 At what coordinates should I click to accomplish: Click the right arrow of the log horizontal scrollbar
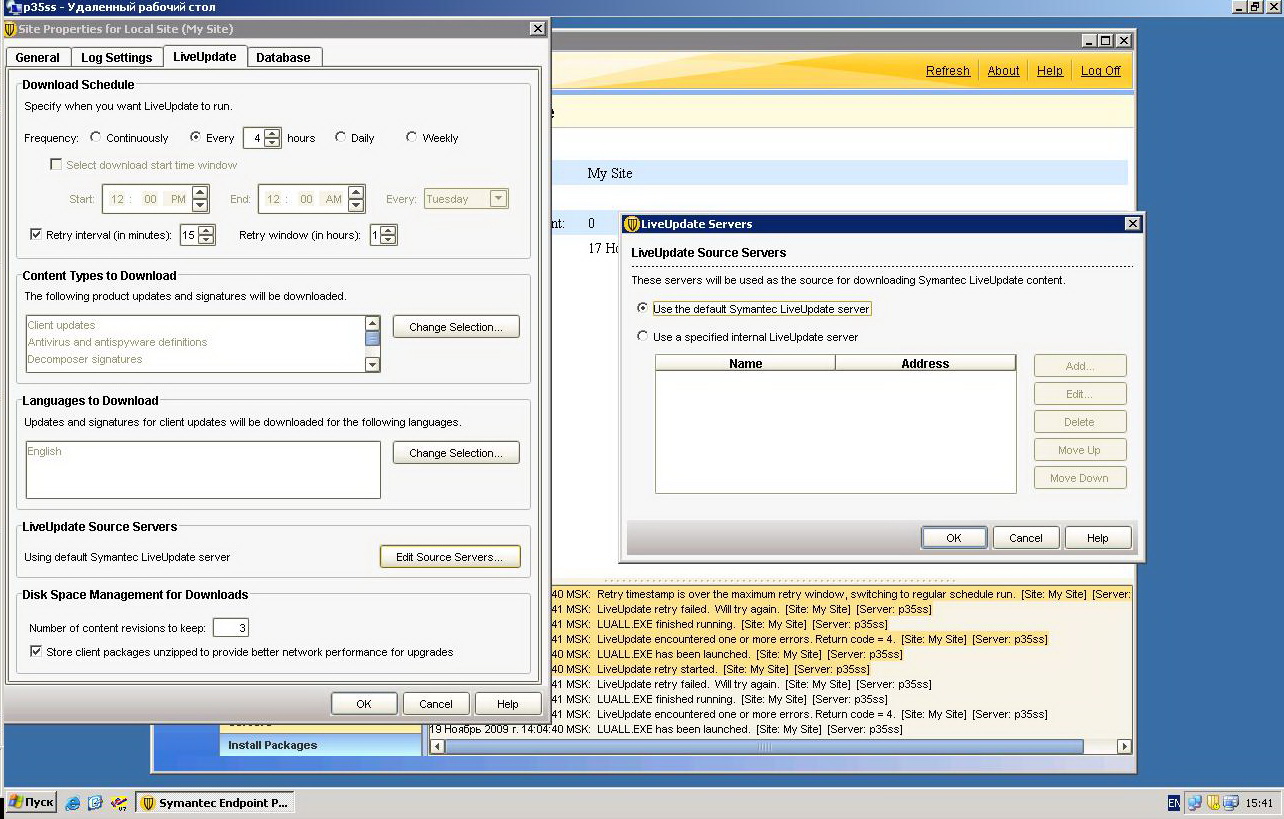coord(1124,747)
